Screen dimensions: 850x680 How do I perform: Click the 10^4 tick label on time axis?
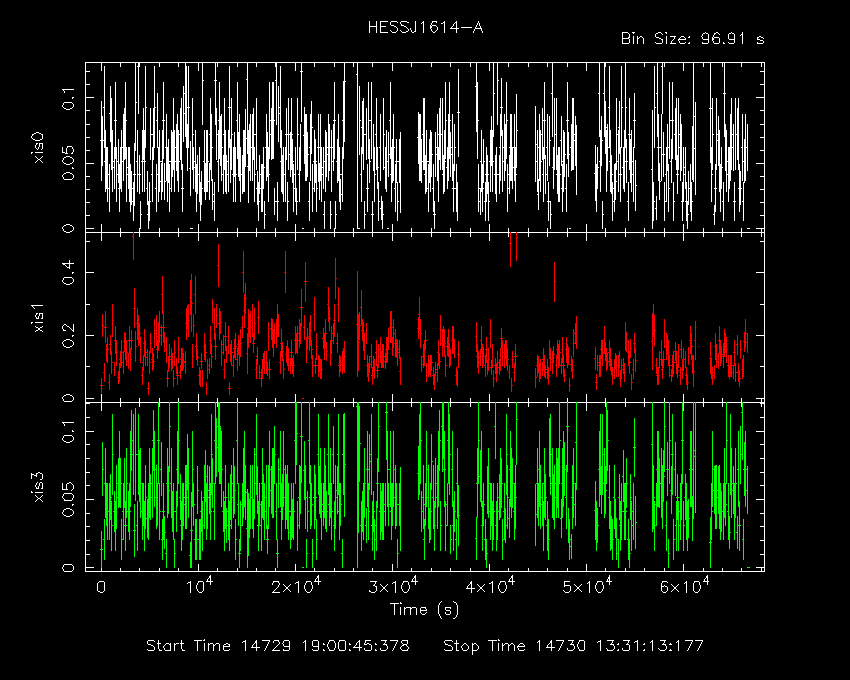tap(198, 586)
